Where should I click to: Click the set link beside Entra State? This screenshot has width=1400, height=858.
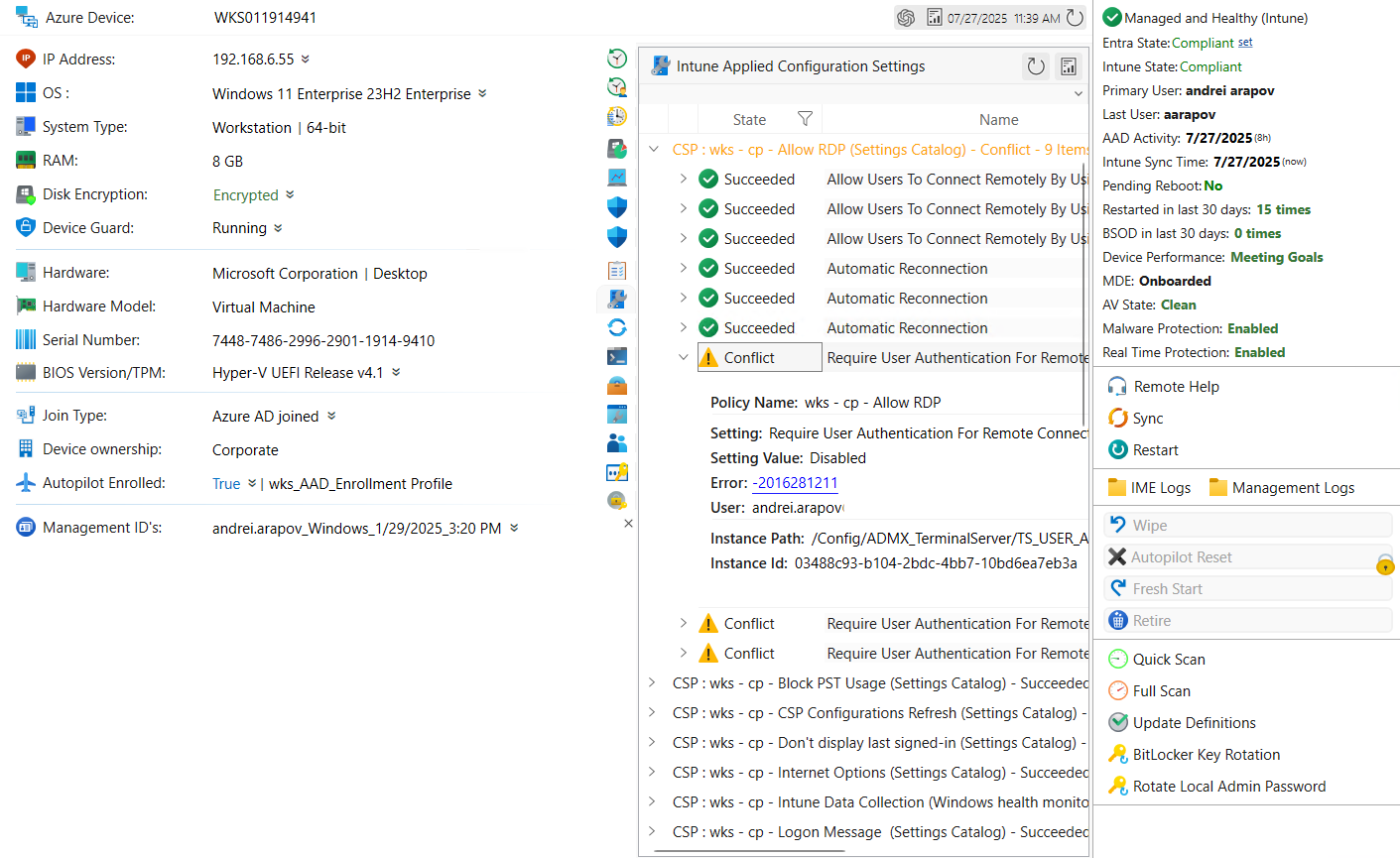click(x=1245, y=43)
